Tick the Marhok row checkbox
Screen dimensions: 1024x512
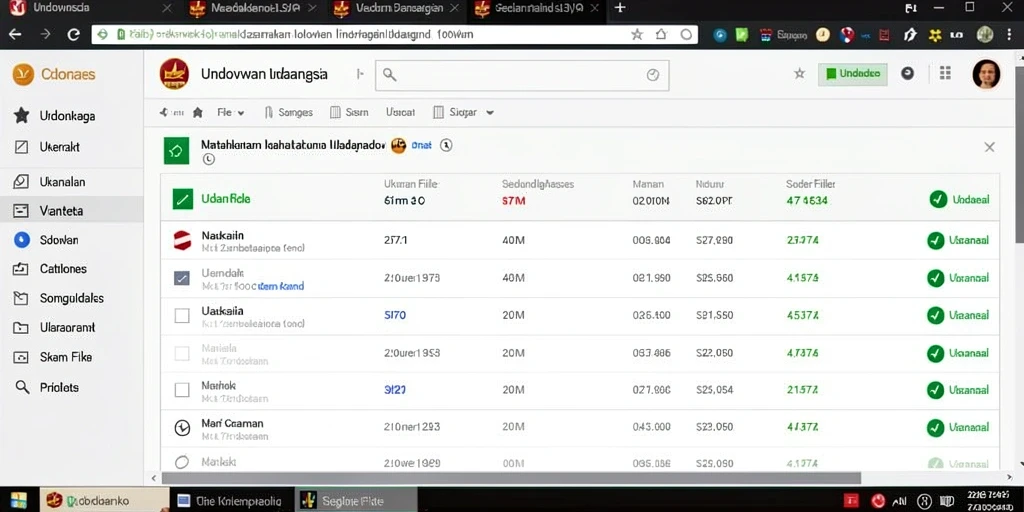pos(182,391)
